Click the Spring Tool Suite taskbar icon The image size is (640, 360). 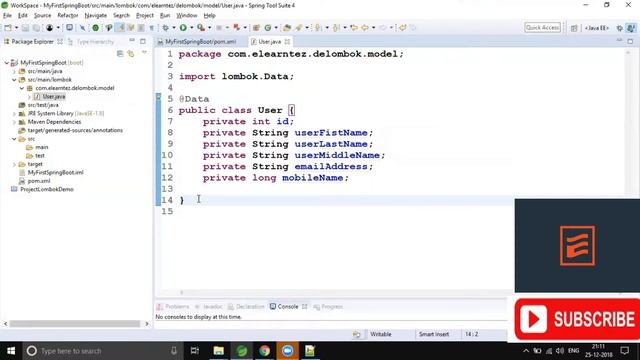click(x=242, y=351)
